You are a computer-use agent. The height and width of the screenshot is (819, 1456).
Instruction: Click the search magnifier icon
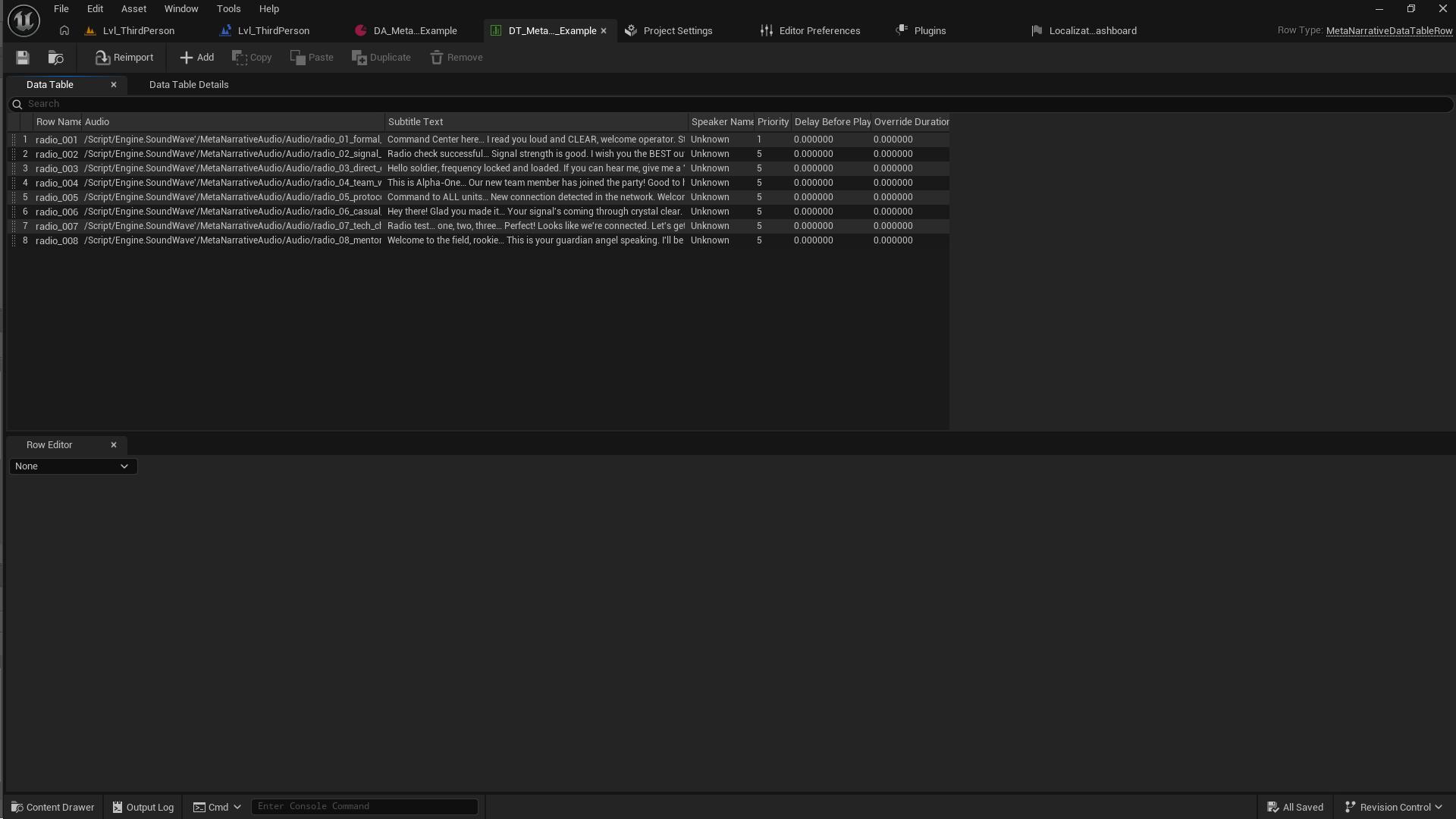point(17,104)
